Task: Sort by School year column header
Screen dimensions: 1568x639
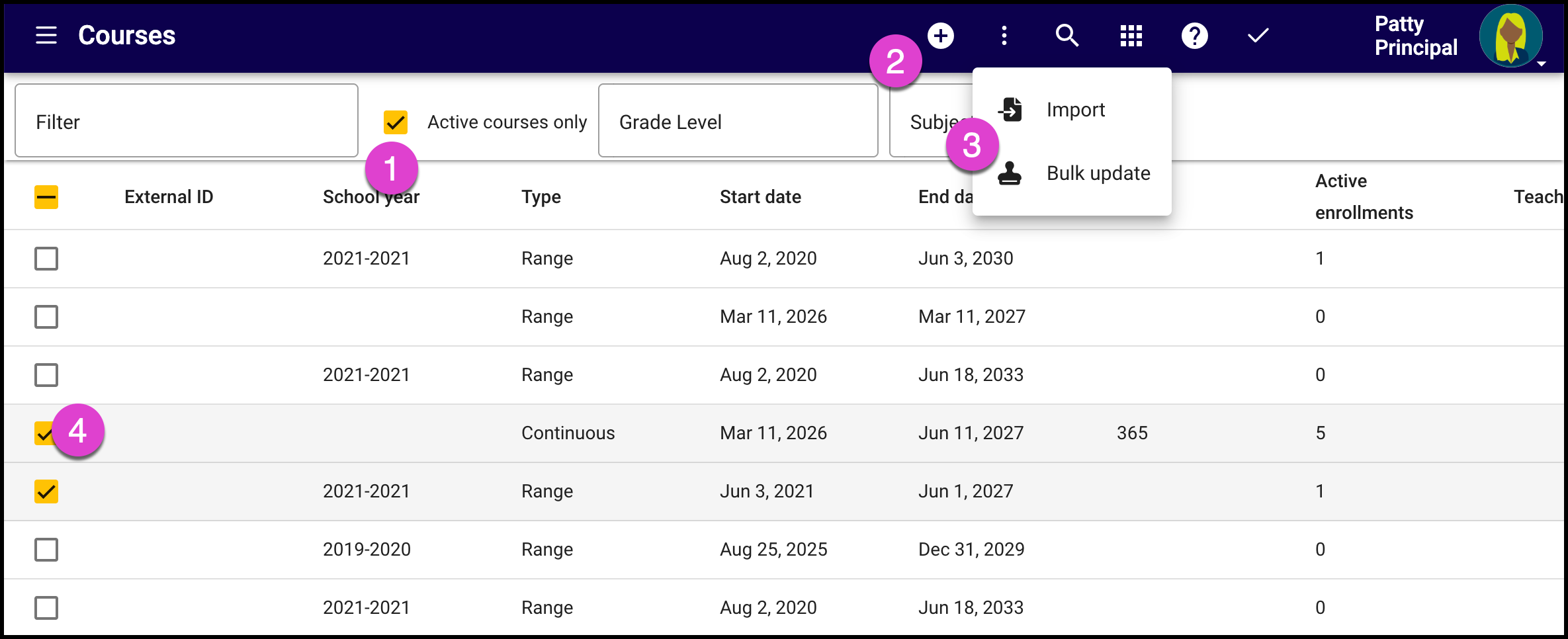Action: [371, 197]
